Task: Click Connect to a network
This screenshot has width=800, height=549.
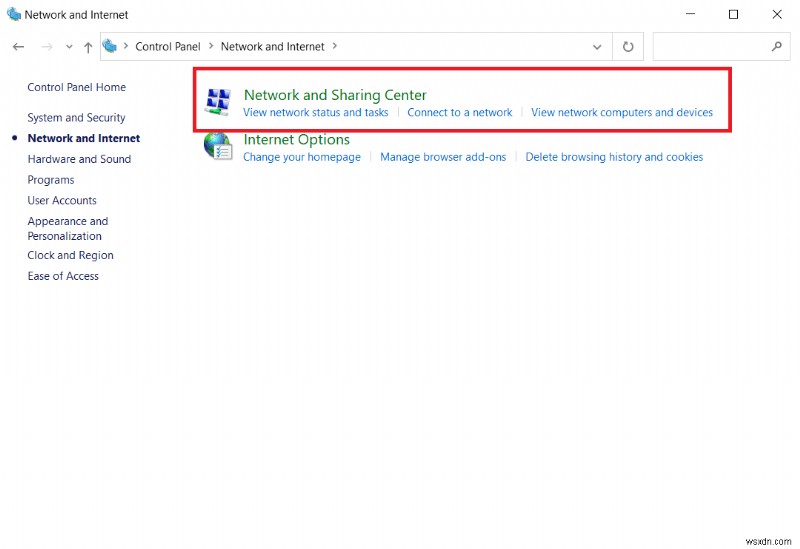Action: [x=460, y=112]
